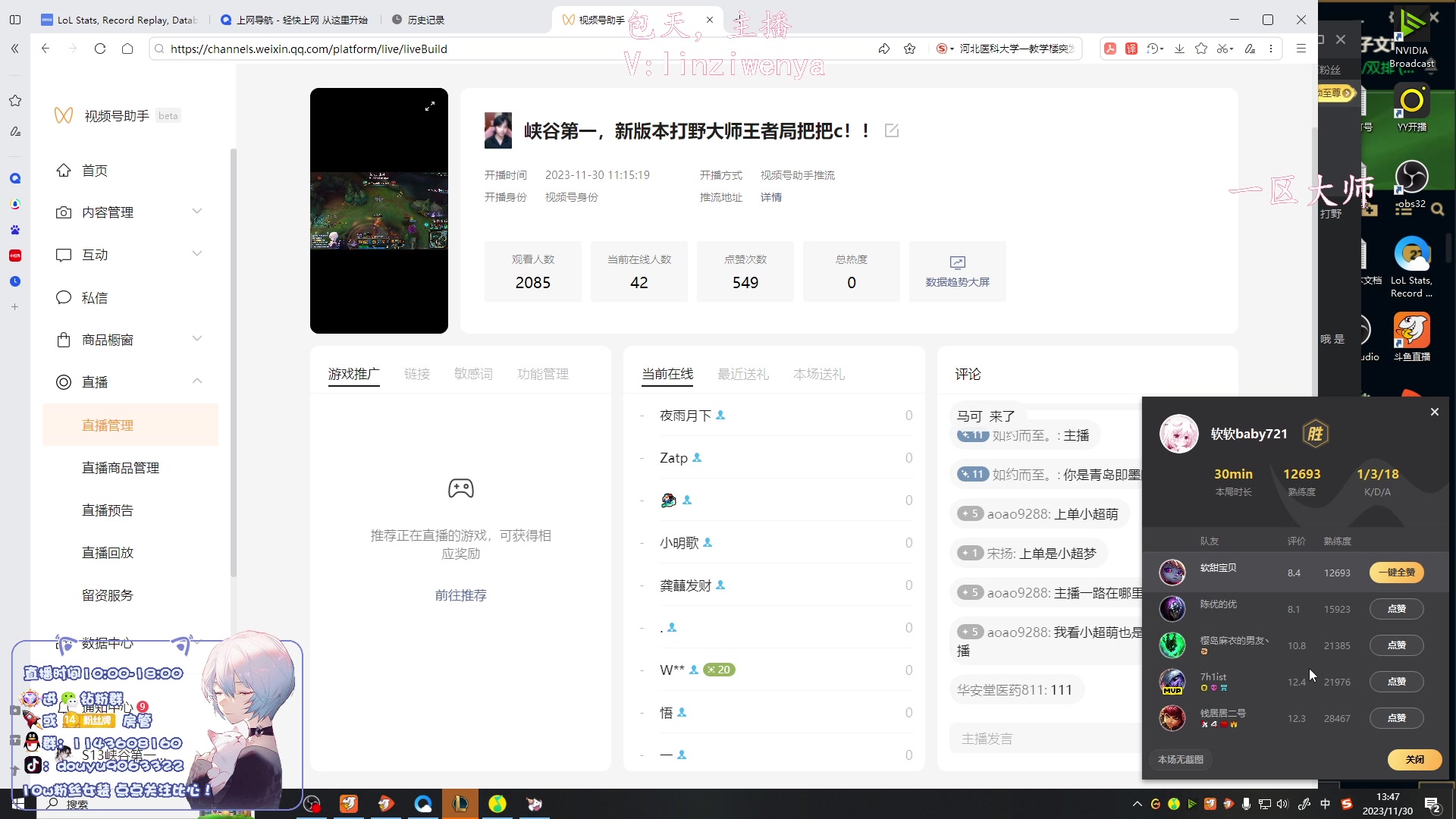Open 斗鱼直播 desktop icon

[1412, 337]
